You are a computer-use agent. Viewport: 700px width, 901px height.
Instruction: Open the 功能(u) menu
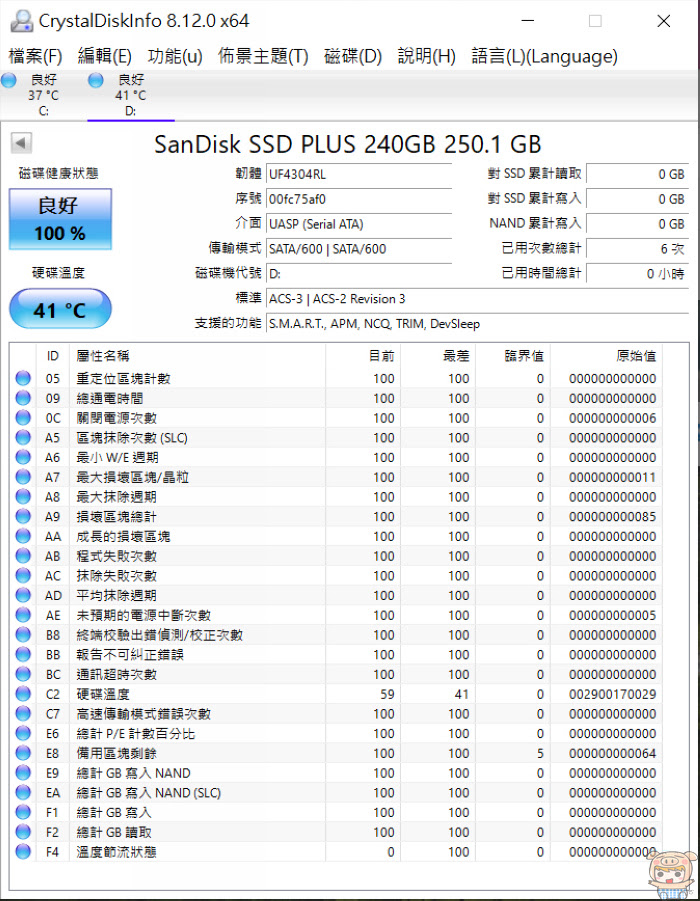tap(175, 56)
